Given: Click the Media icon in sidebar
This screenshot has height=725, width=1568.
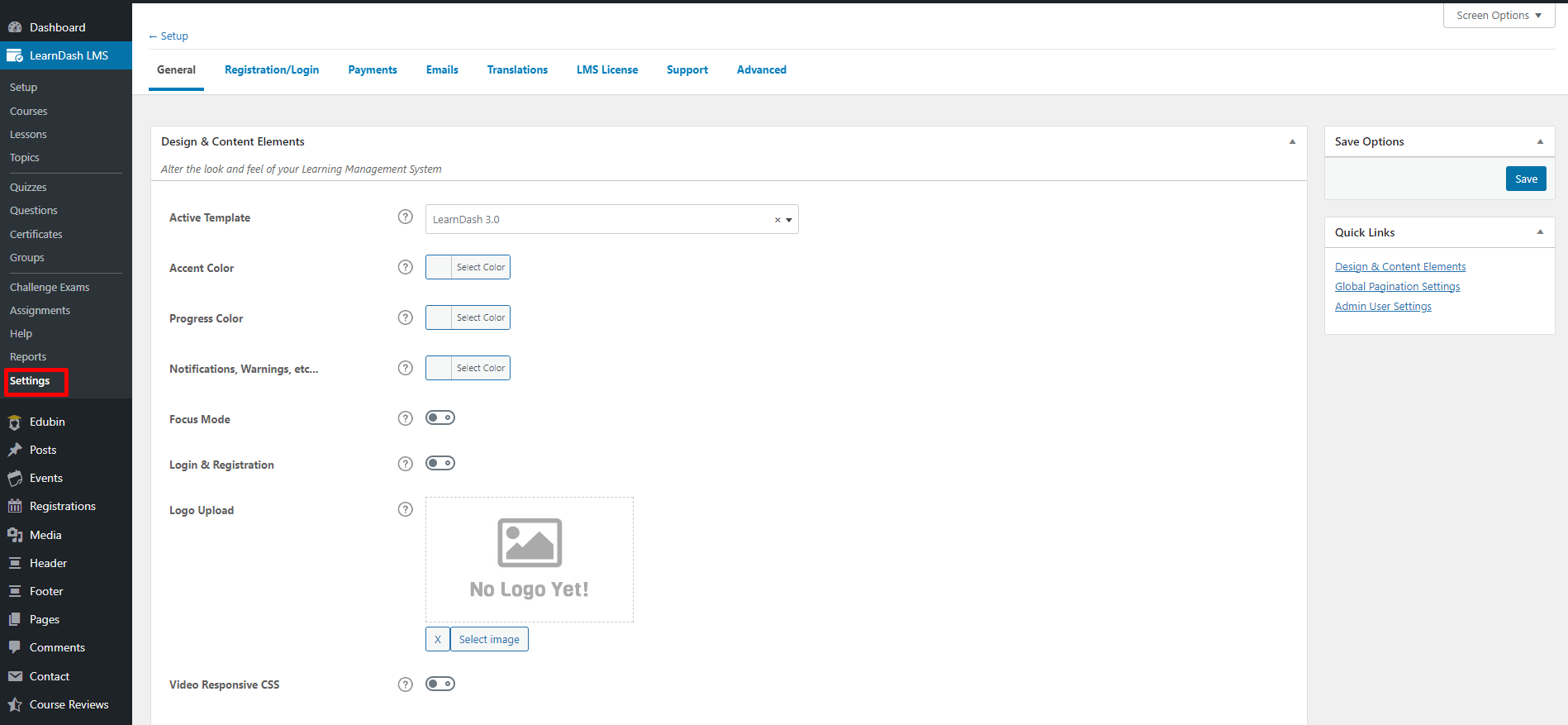Looking at the screenshot, I should point(15,535).
